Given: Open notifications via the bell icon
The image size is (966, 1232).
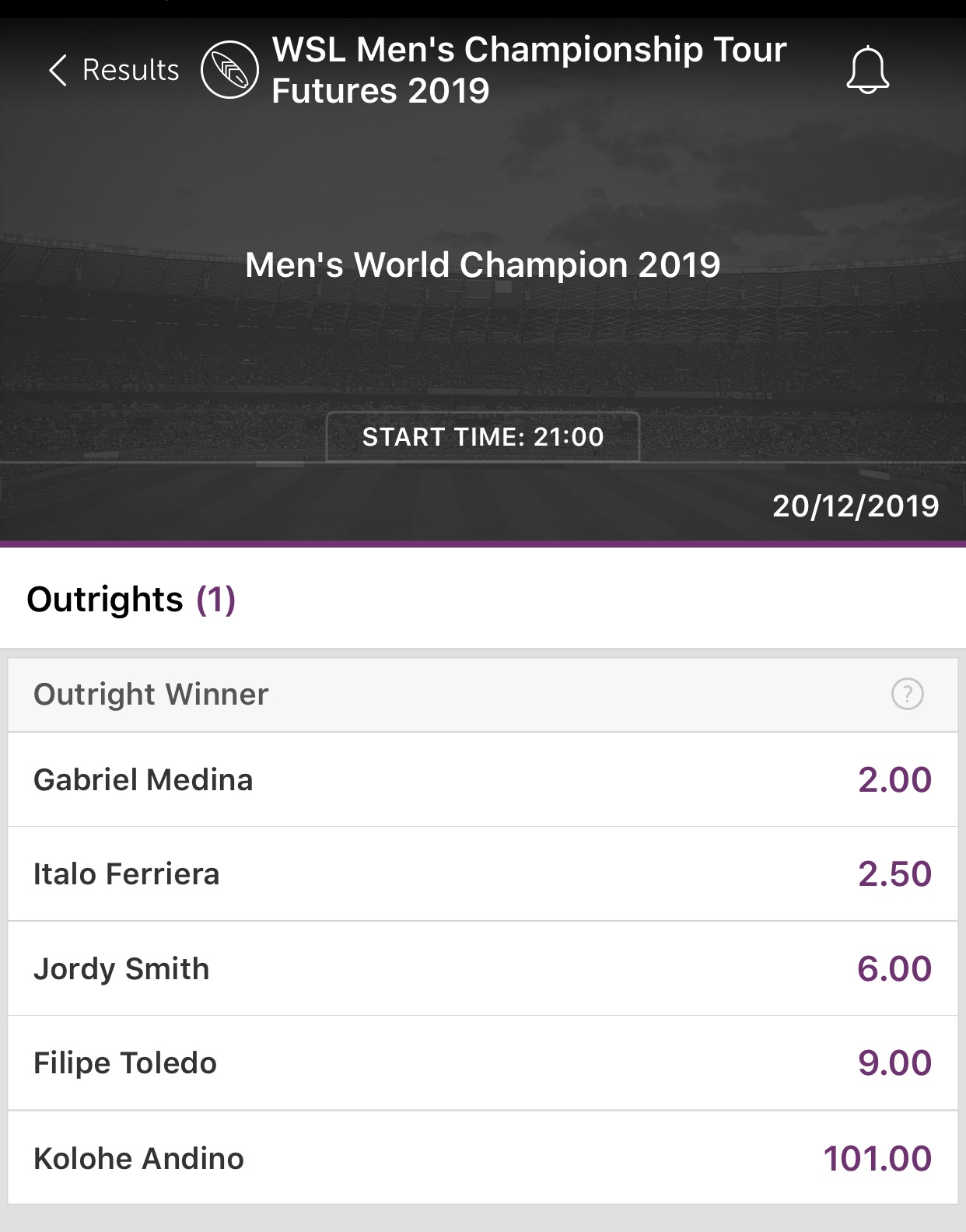Looking at the screenshot, I should tap(867, 70).
